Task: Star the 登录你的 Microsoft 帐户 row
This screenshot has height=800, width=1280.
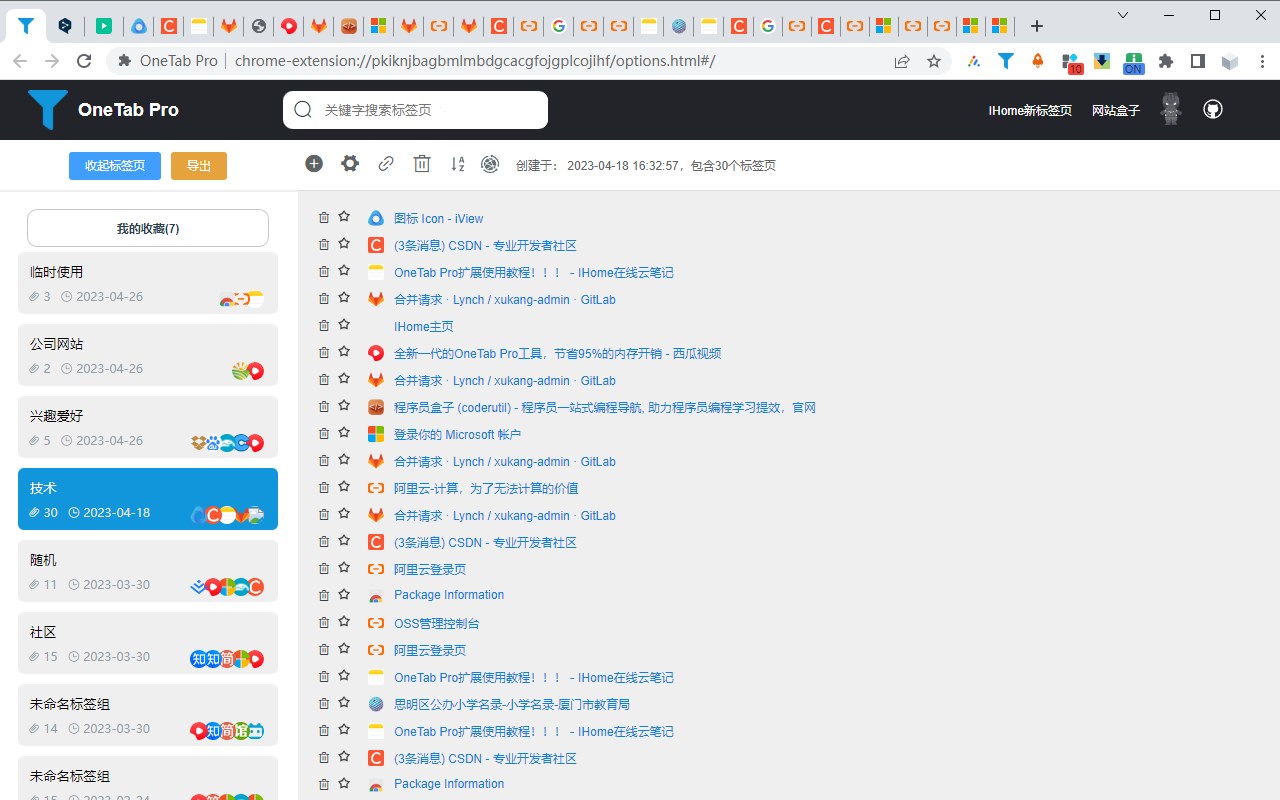Action: click(x=344, y=432)
